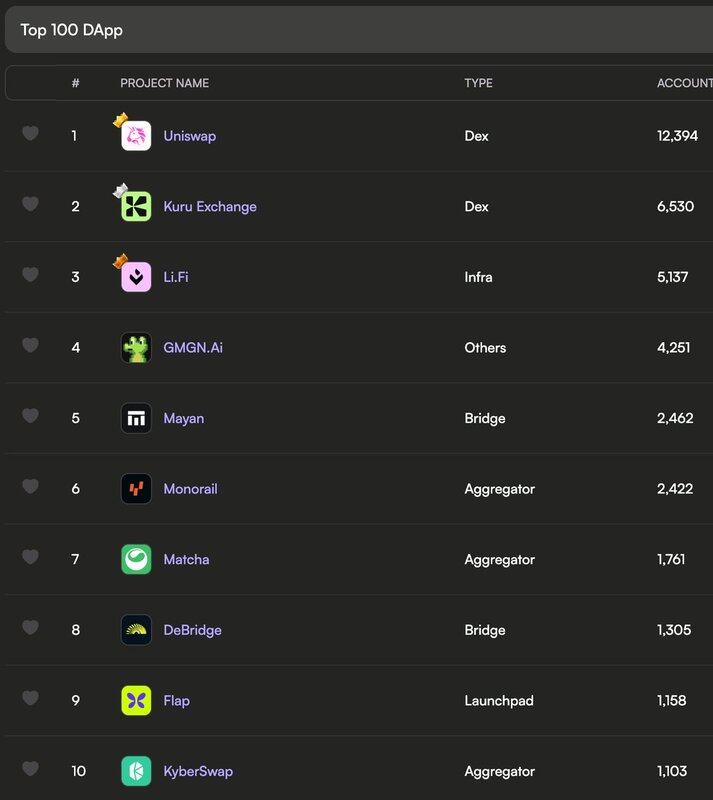Favorite Flap using its heart icon
713x800 pixels.
coord(30,698)
